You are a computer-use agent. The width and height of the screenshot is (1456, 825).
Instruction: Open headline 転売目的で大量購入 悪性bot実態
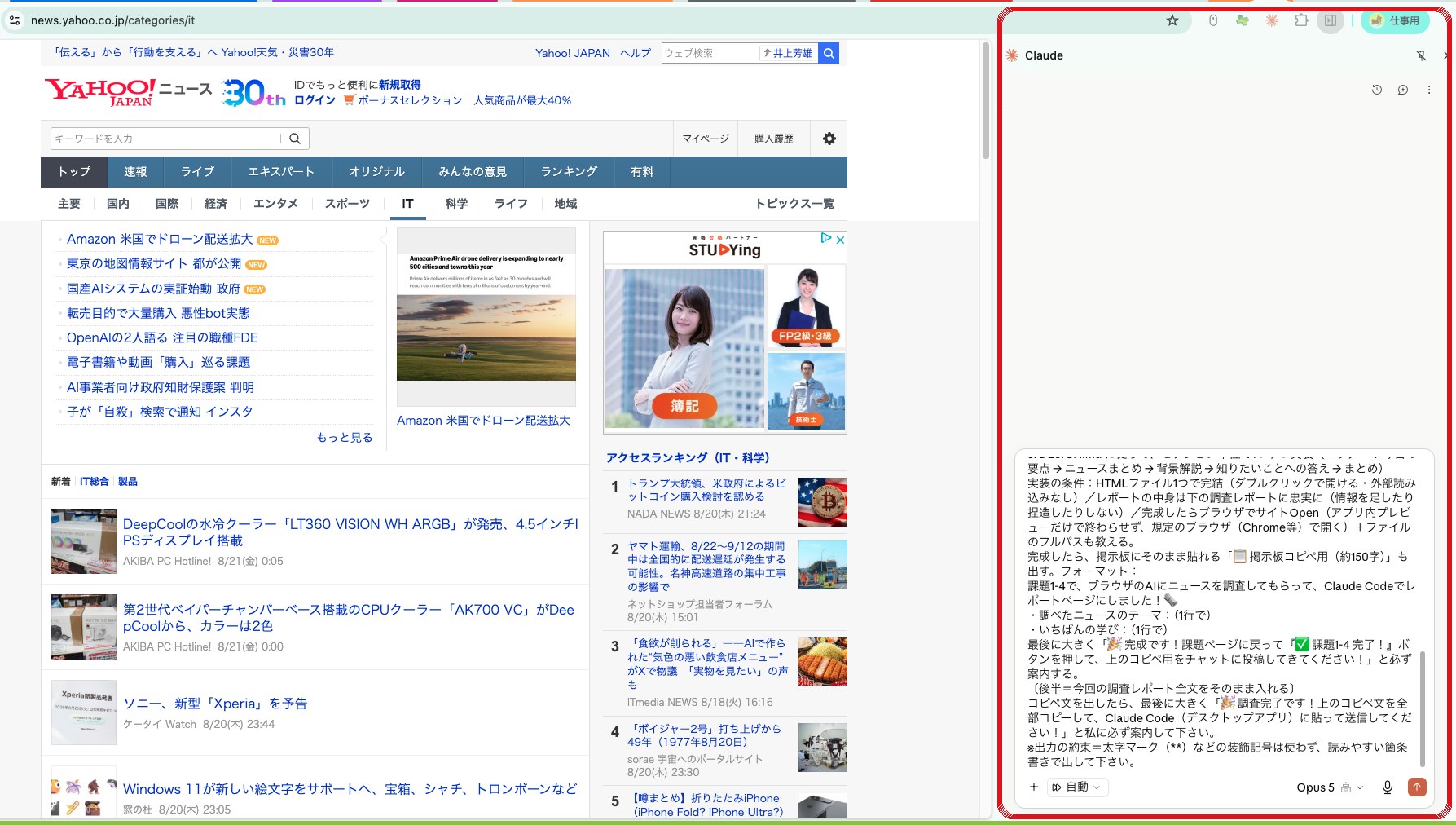click(158, 313)
